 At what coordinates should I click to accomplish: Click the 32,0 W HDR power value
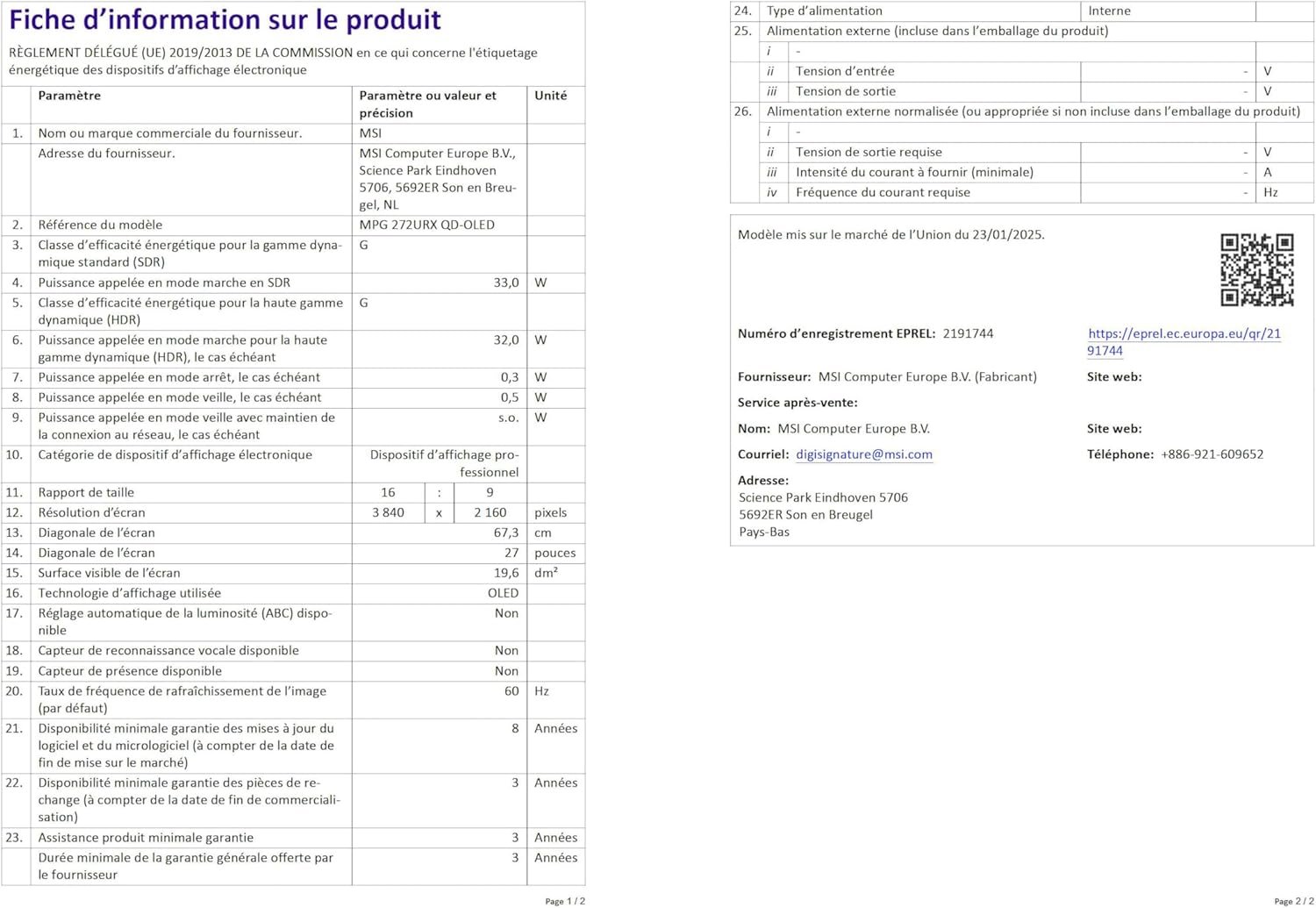[505, 340]
